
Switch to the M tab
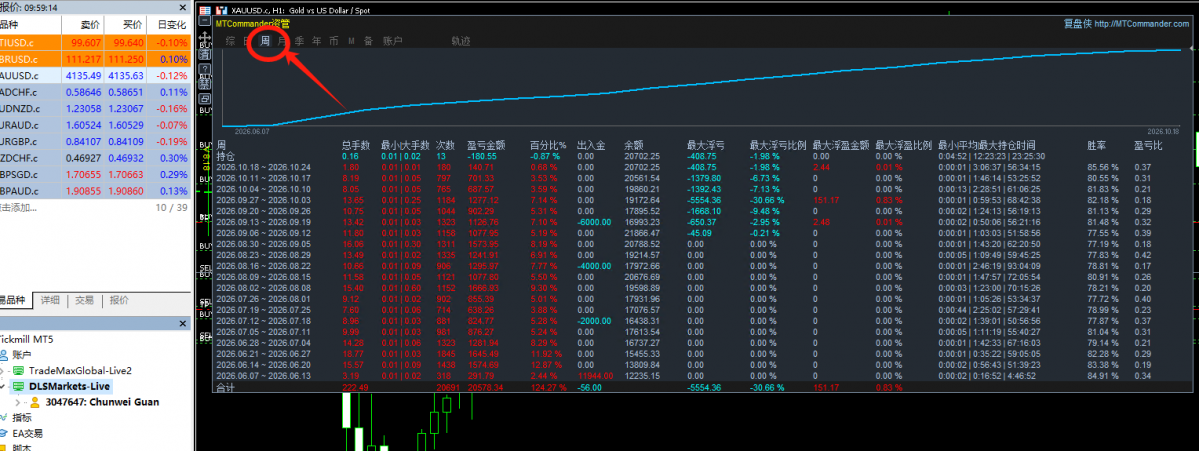coord(352,41)
